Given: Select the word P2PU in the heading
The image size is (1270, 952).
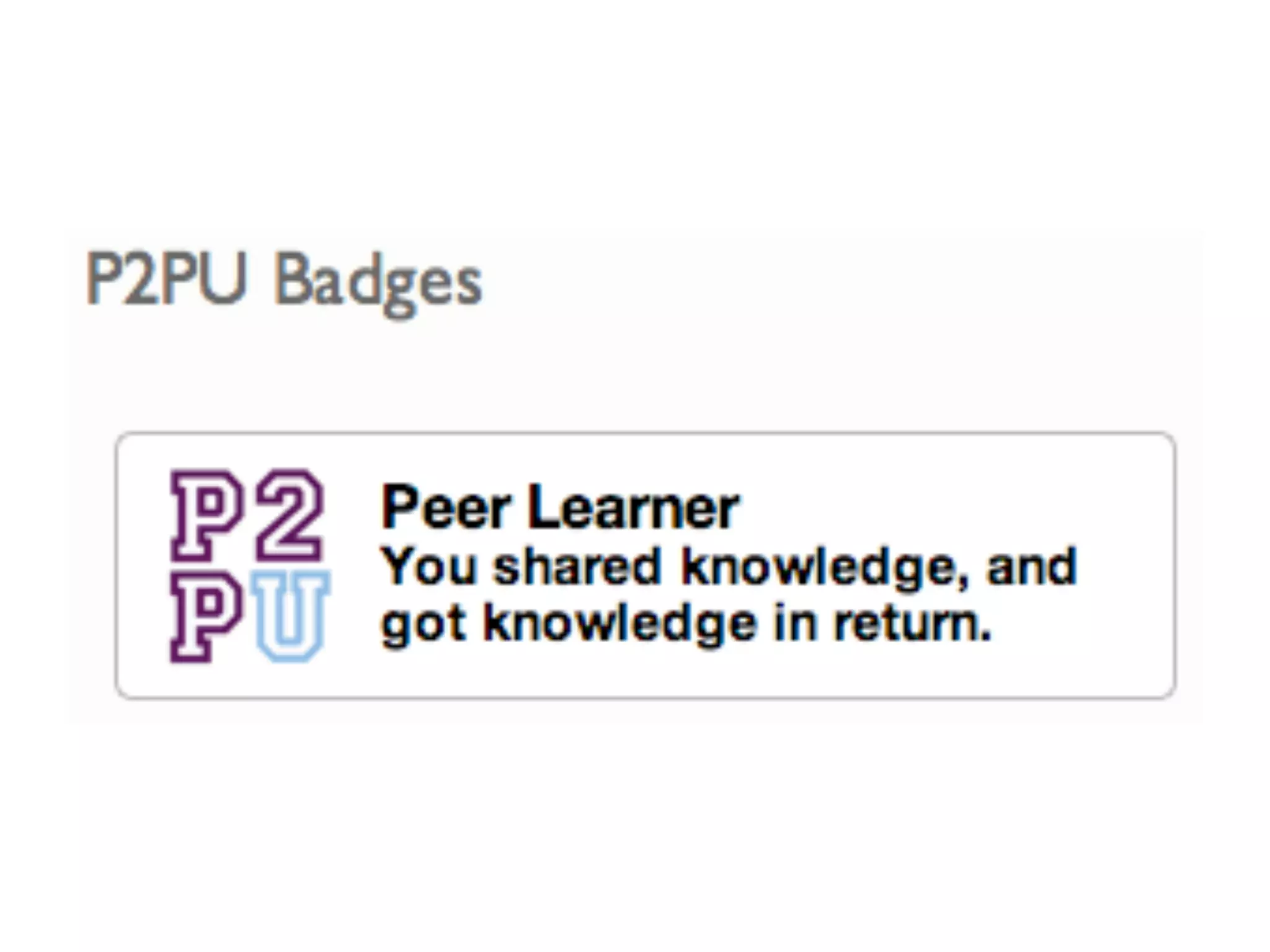Looking at the screenshot, I should pyautogui.click(x=166, y=279).
